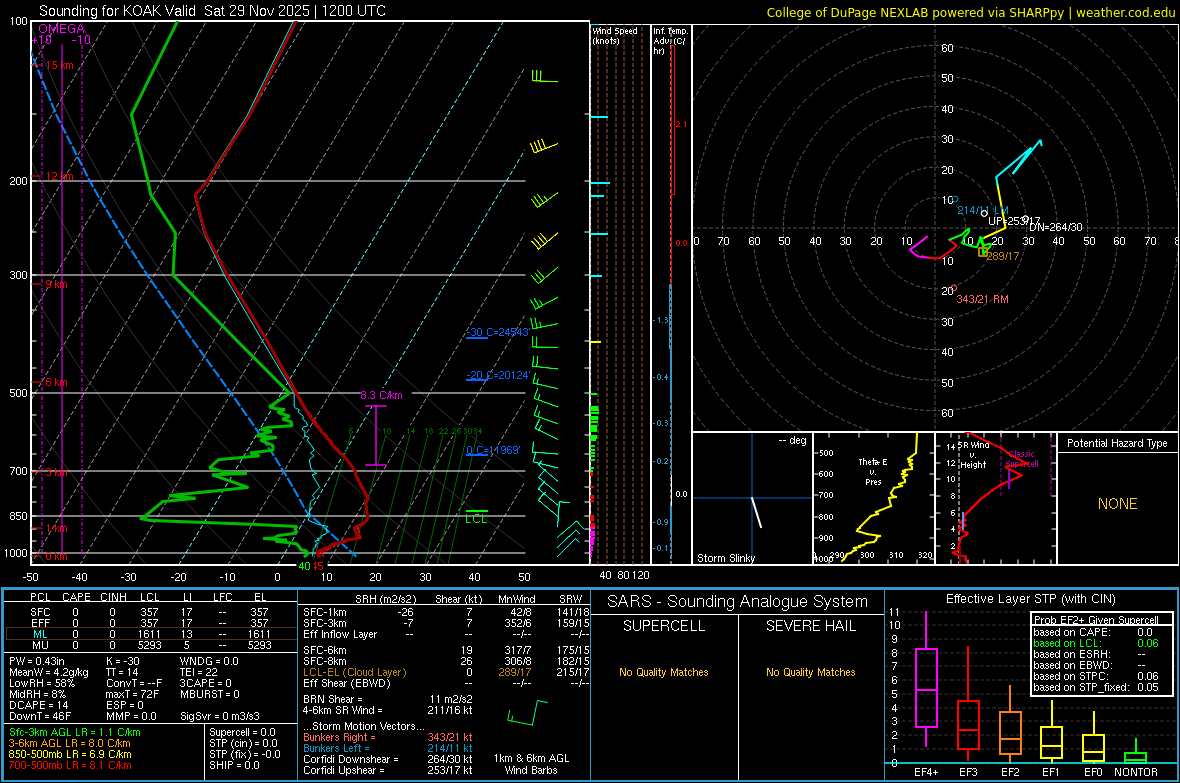Click the 'Prob EF2+ Given Supercell' legend header
Image resolution: width=1180 pixels, height=783 pixels.
point(1096,620)
